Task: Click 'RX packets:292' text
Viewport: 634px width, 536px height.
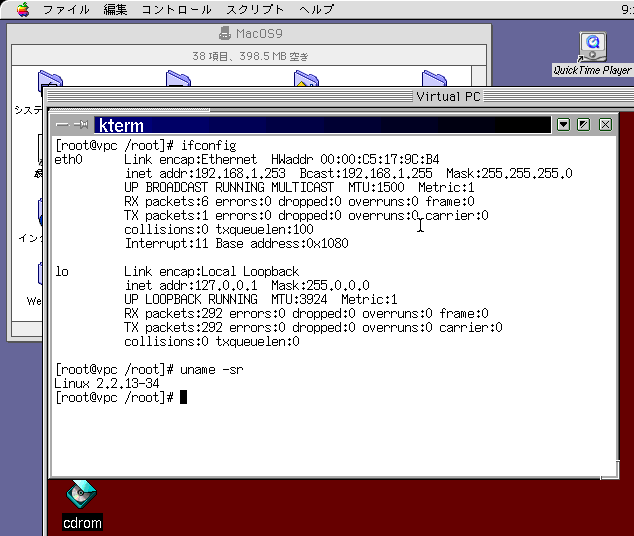Action: click(x=173, y=313)
